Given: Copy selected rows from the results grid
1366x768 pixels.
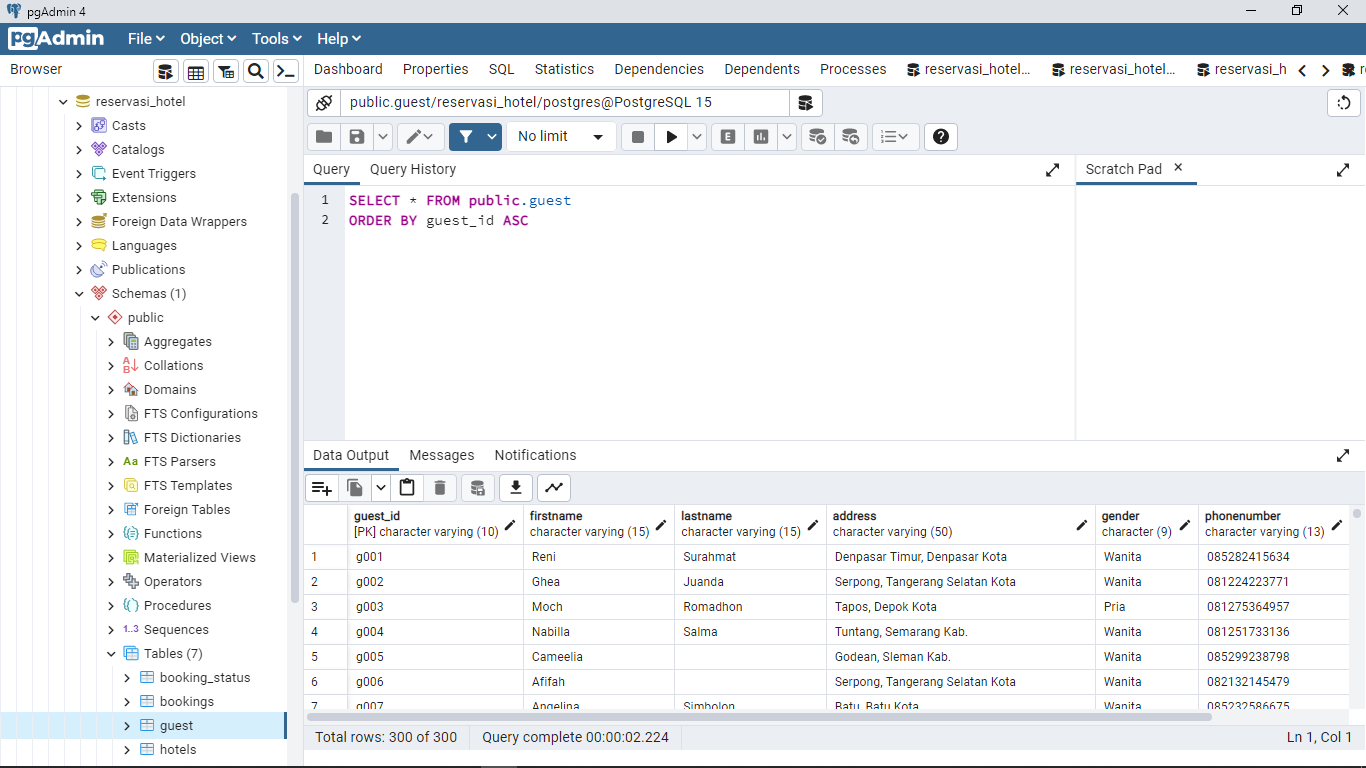Looking at the screenshot, I should [x=354, y=487].
